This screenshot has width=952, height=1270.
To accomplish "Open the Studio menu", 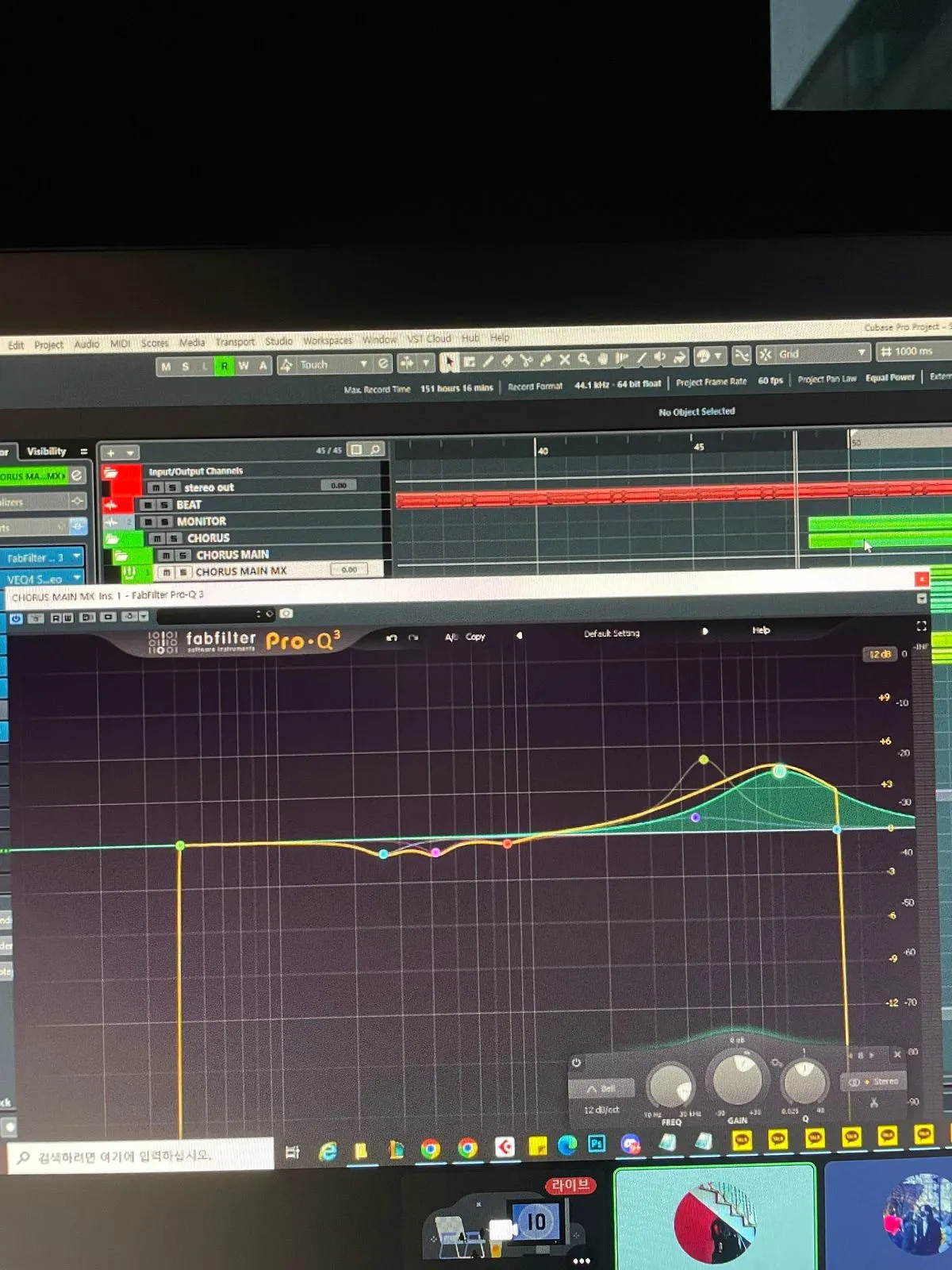I will click(x=278, y=341).
